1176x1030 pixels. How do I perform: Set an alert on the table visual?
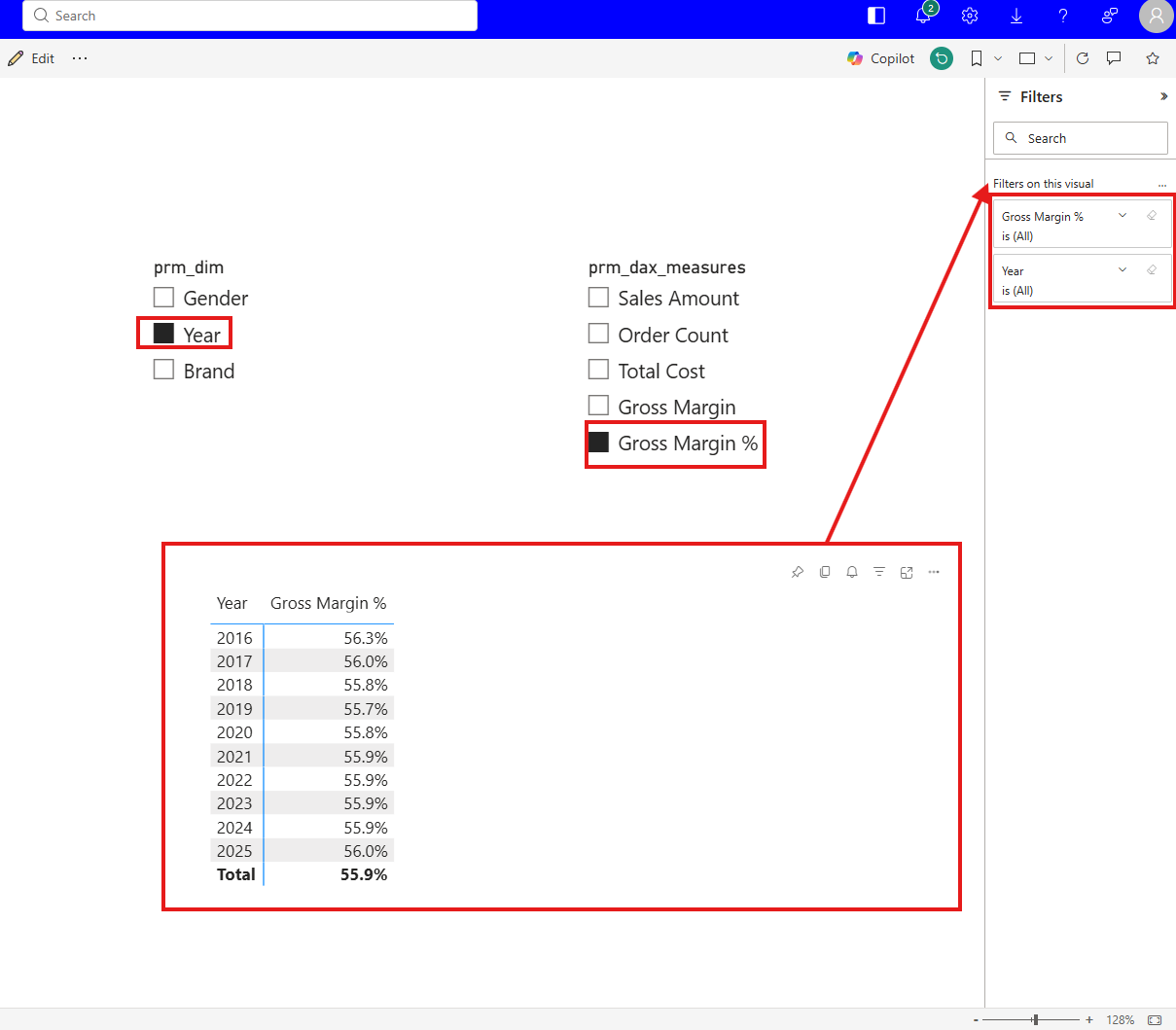(852, 572)
